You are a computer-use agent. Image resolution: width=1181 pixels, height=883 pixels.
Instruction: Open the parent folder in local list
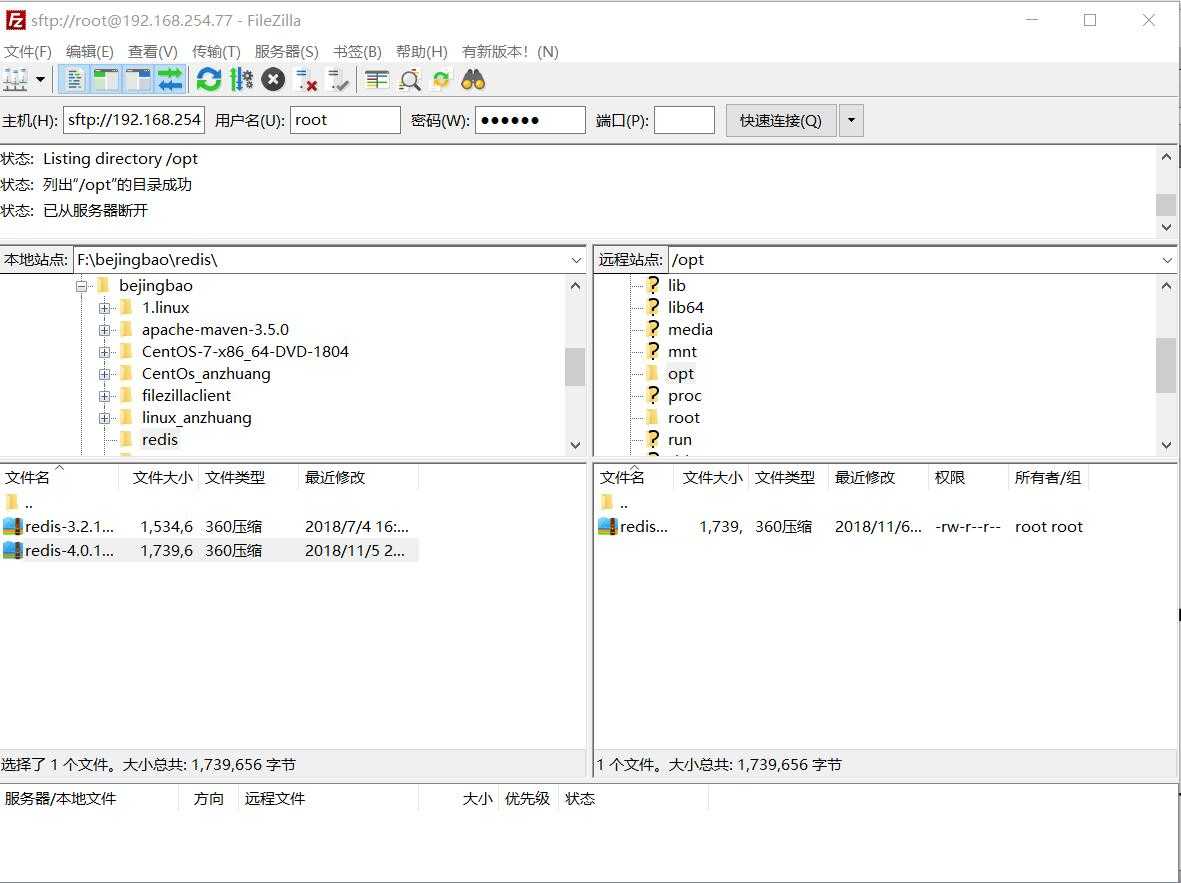tap(20, 503)
